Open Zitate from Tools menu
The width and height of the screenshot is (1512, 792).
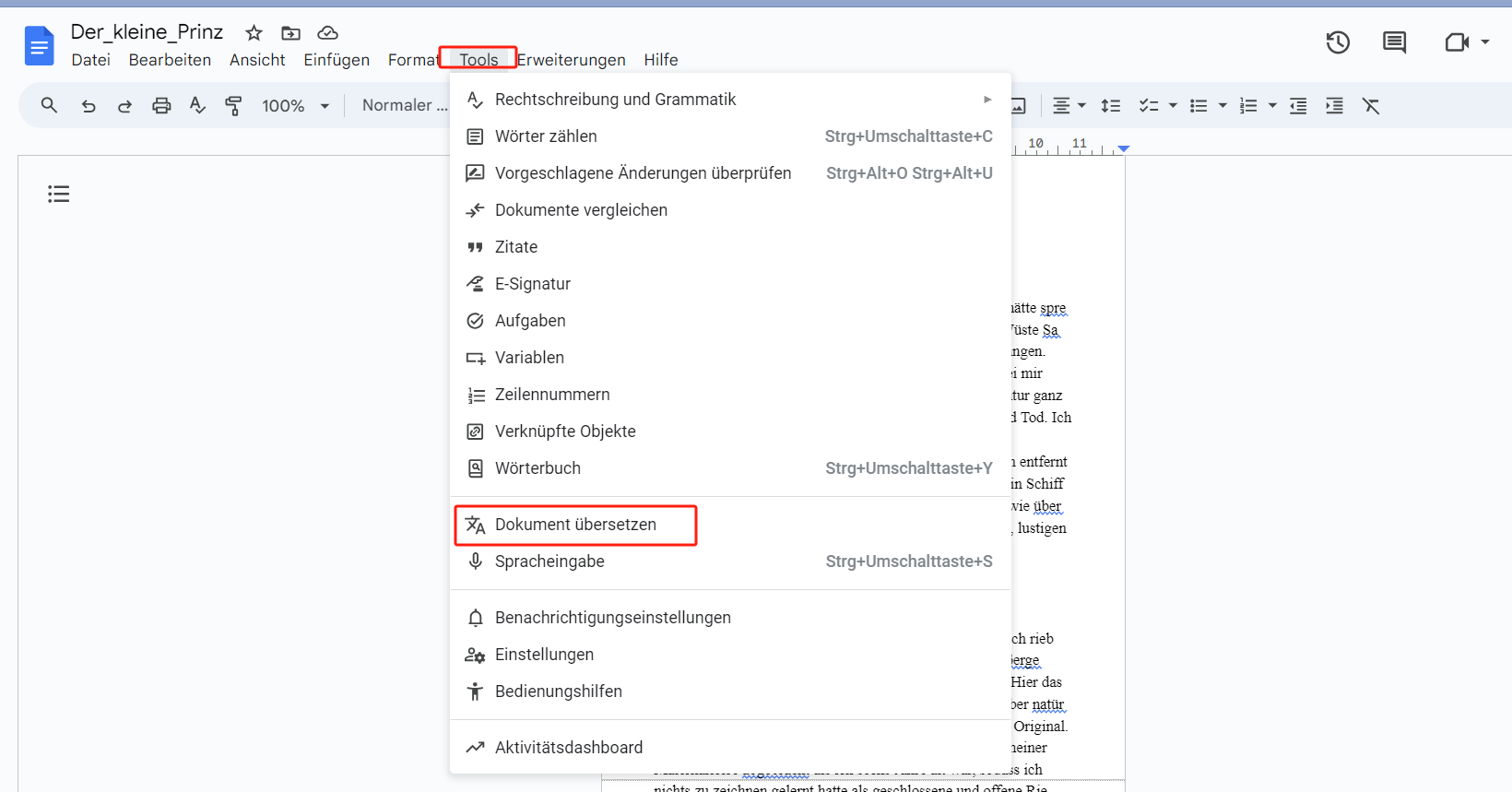point(730,247)
